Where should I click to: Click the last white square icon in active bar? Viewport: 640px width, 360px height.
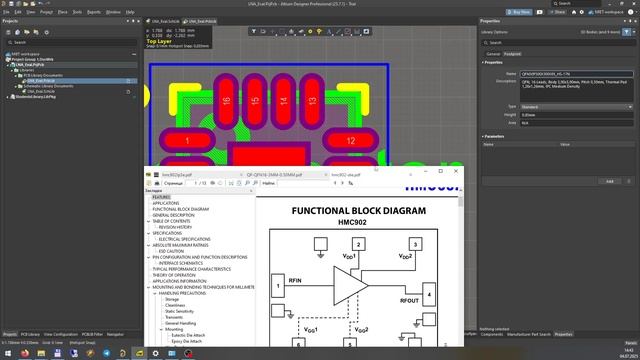[367, 31]
